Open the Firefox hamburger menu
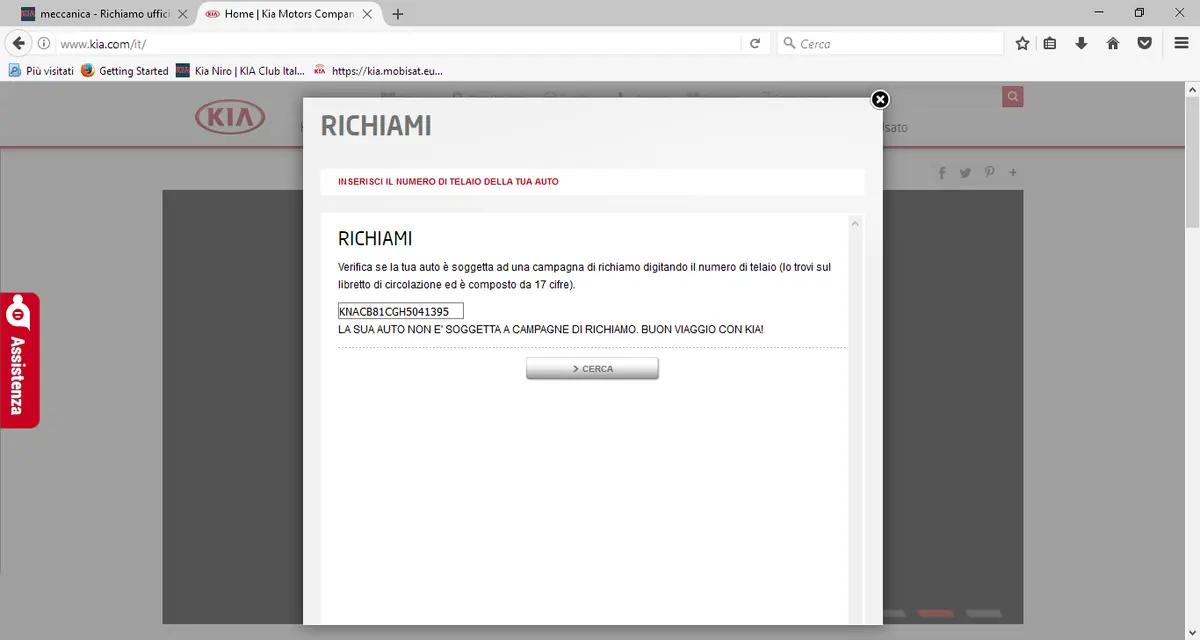 click(x=1181, y=44)
